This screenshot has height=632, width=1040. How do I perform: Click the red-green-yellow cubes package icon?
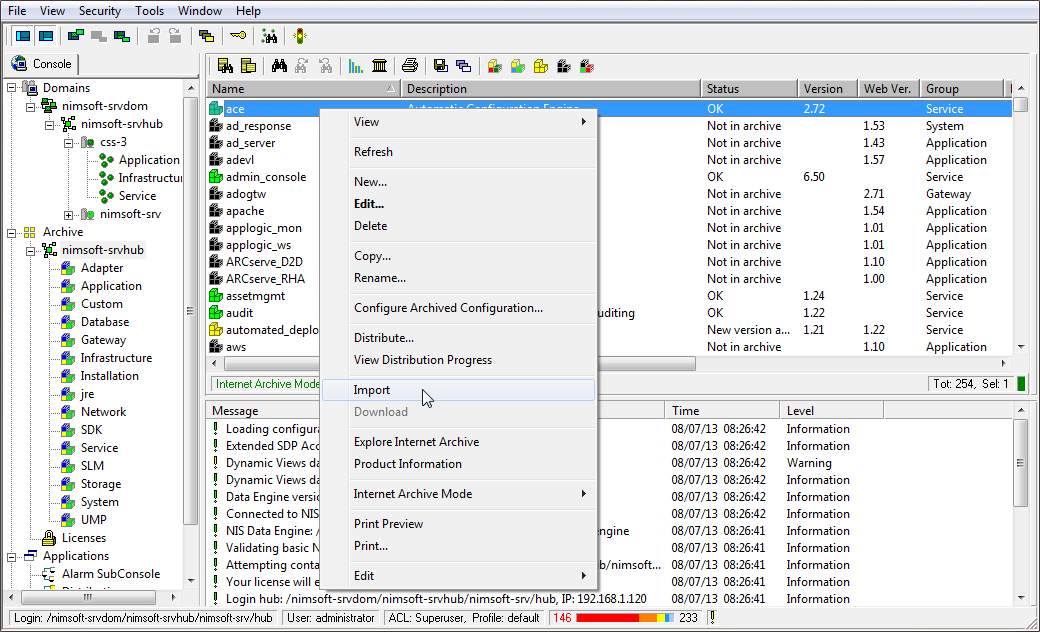(494, 66)
